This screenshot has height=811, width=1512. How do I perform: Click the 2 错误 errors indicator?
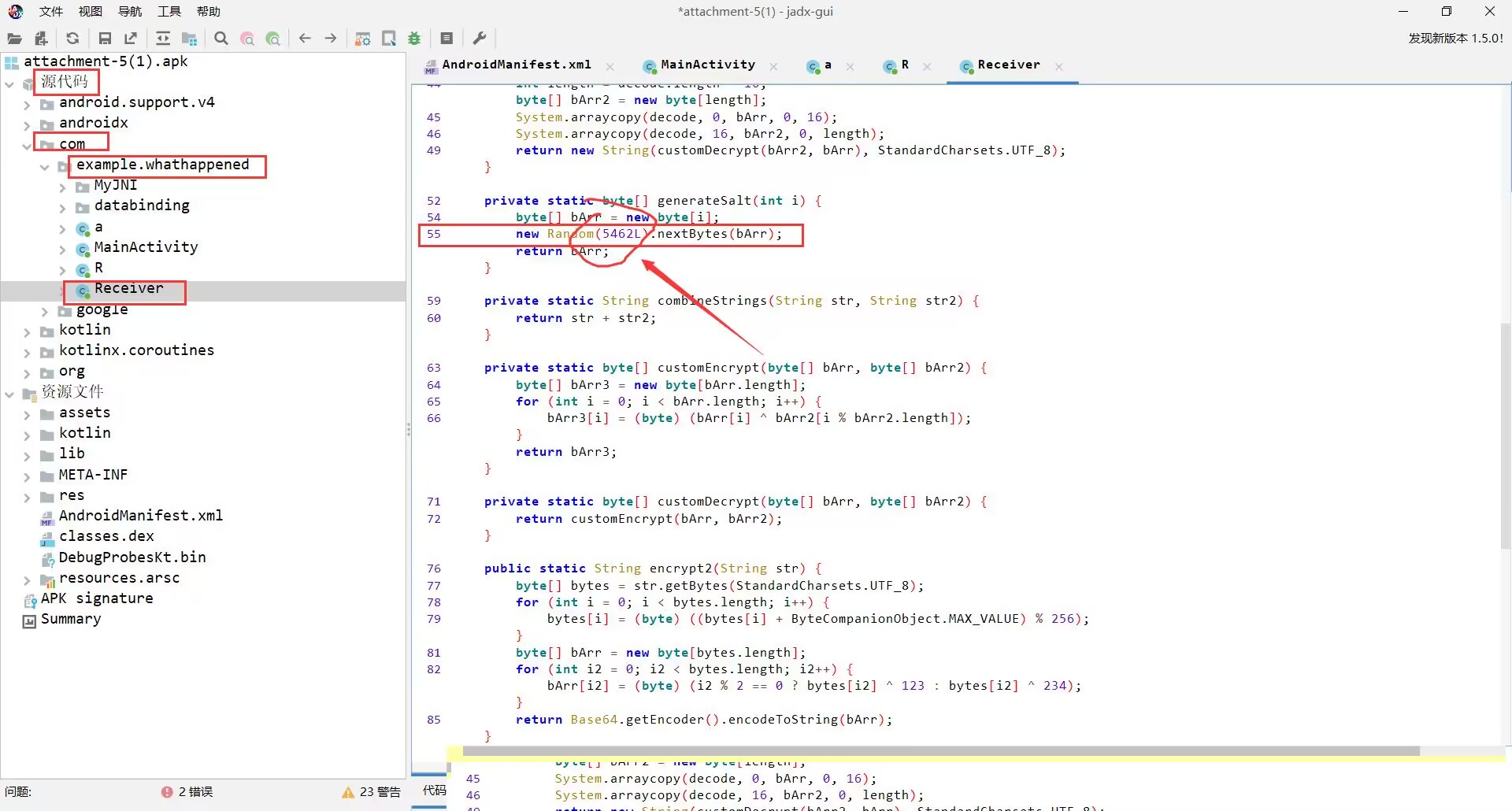pos(187,792)
